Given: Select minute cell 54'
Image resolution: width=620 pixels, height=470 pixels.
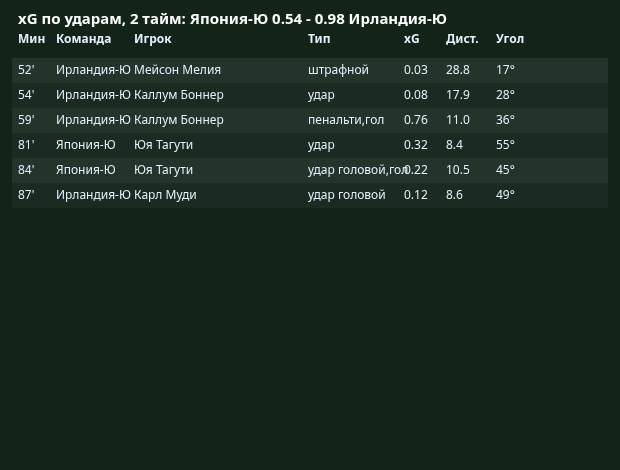Looking at the screenshot, I should point(26,95).
